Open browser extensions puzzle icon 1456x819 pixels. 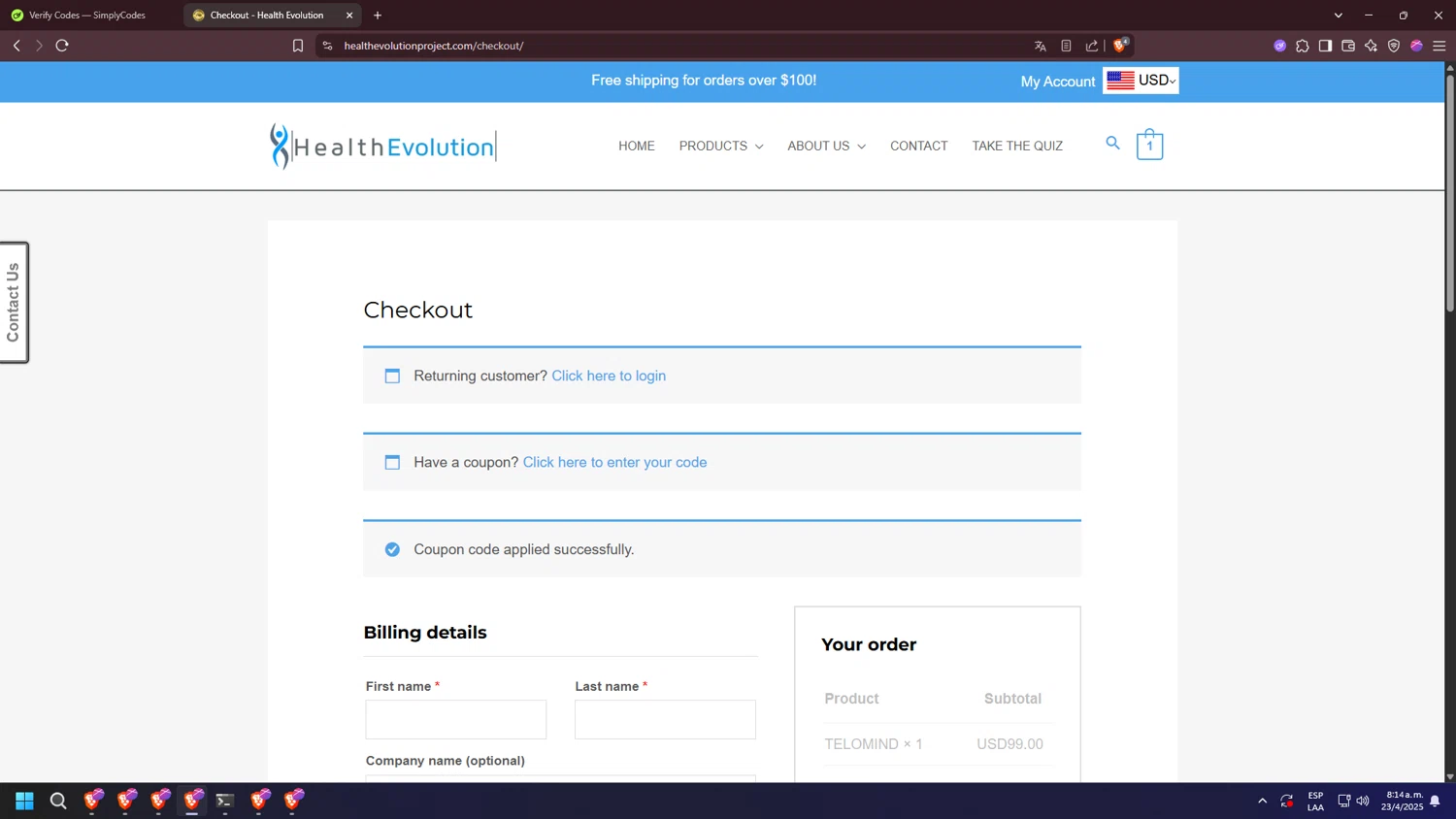coord(1303,46)
